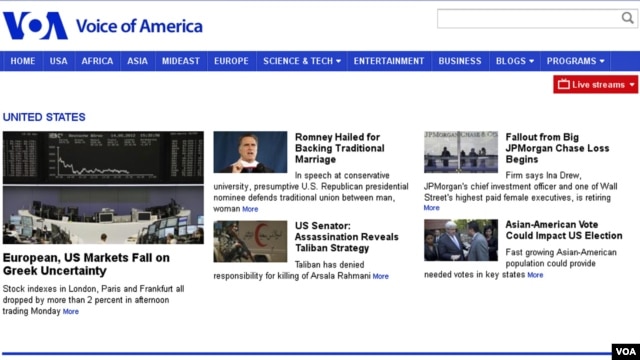
Task: Open the Taliban story soldier thumbnail
Action: (x=250, y=241)
